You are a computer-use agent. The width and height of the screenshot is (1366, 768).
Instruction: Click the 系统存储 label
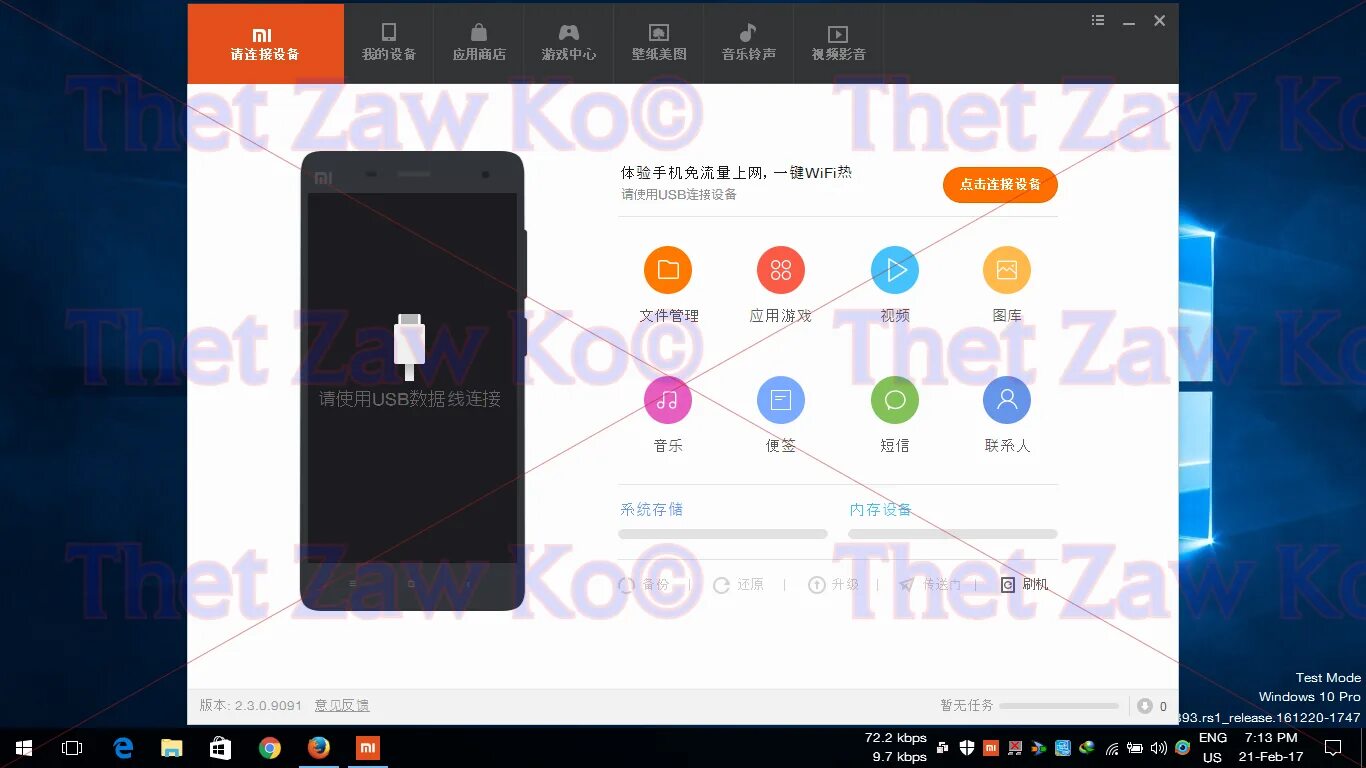pyautogui.click(x=651, y=509)
